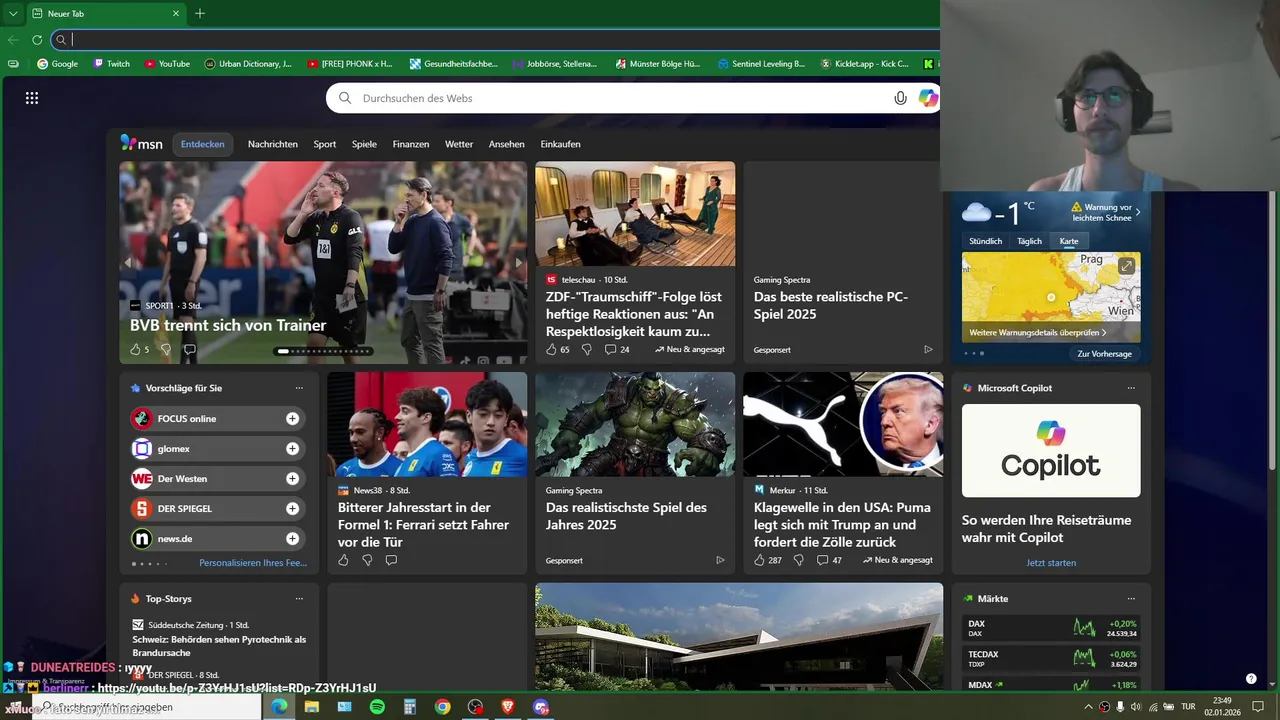
Task: Open Microsoft Copilot card options menu
Action: coord(1131,388)
